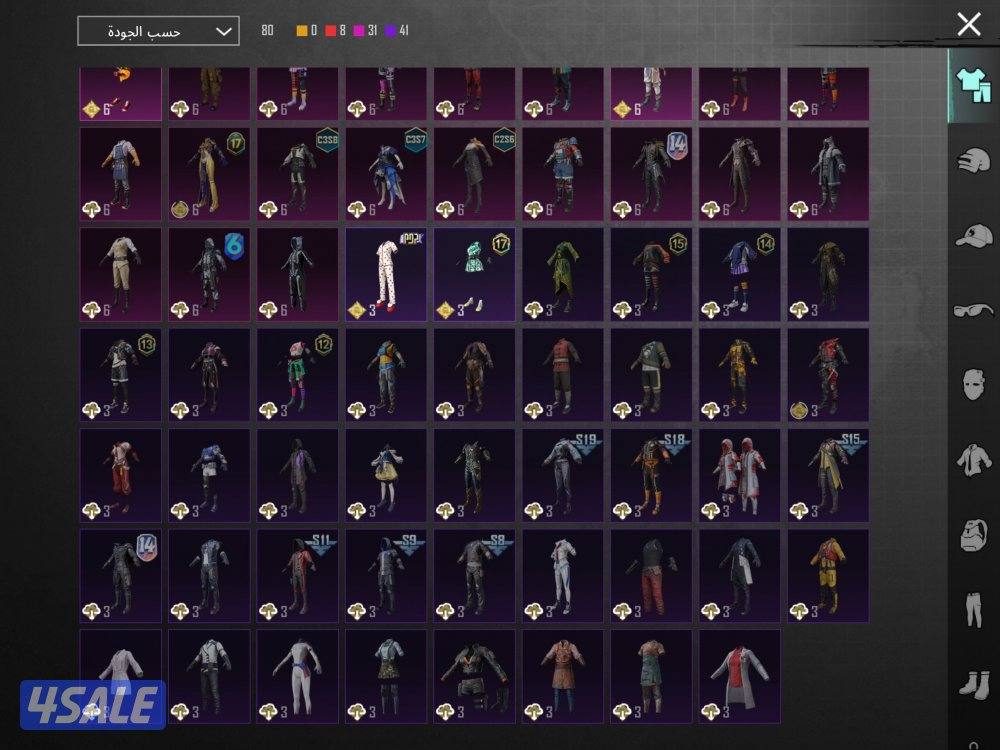Select the helmet category icon
Screen dimensions: 1000x750
coord(972,162)
